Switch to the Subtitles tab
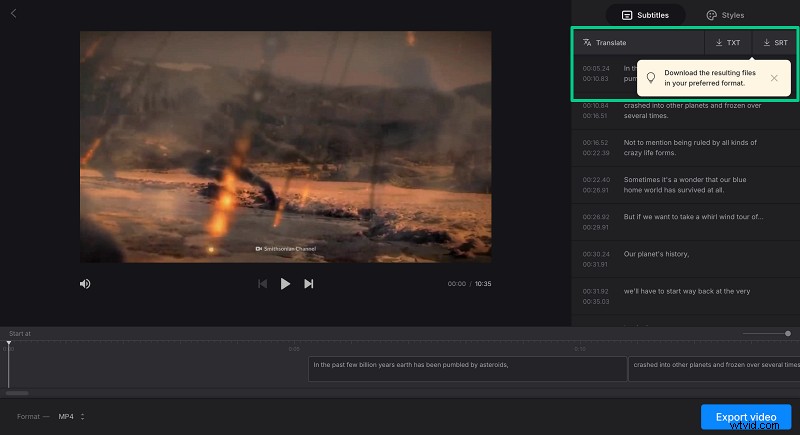800x435 pixels. 646,15
